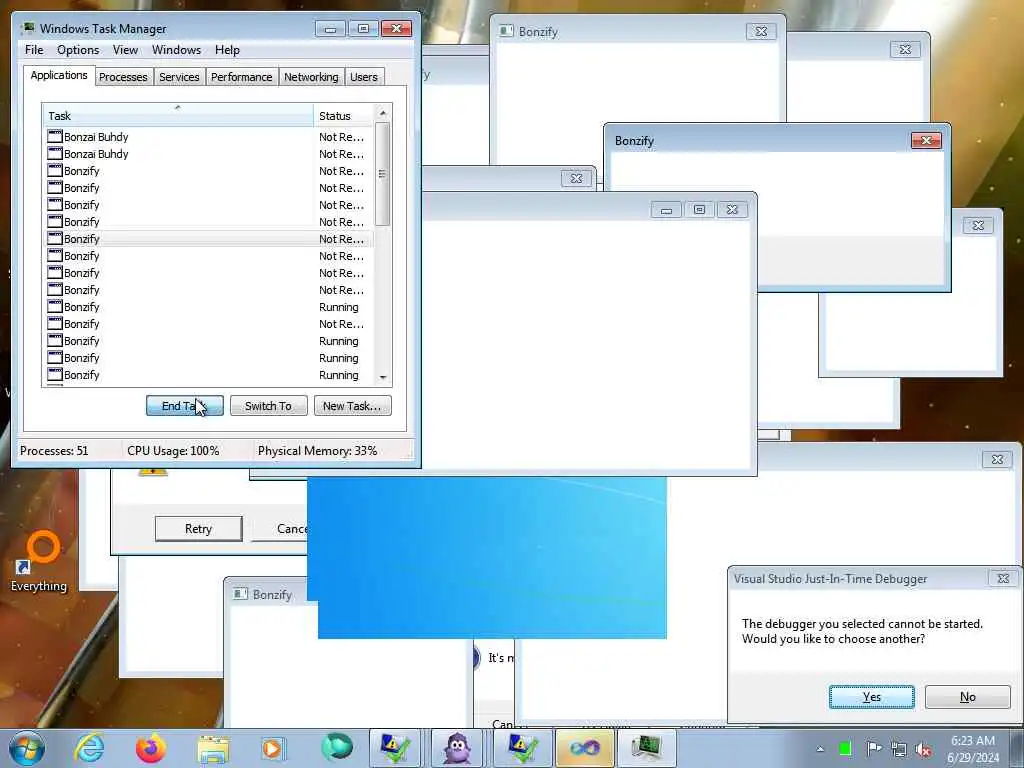Click the task list scroll-up arrow
The image size is (1024, 768).
click(x=383, y=113)
